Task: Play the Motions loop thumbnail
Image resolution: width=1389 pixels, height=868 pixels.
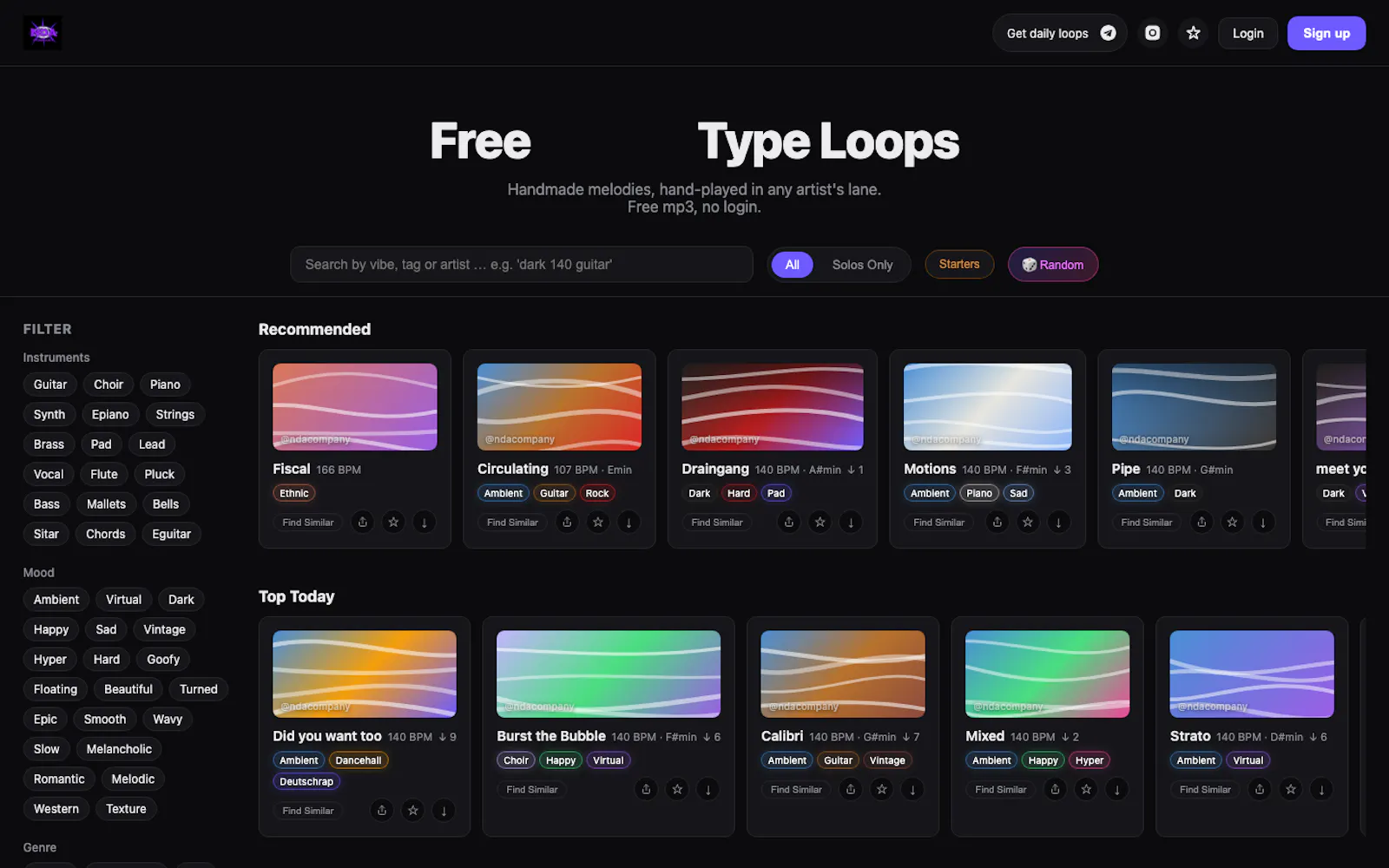Action: [988, 407]
